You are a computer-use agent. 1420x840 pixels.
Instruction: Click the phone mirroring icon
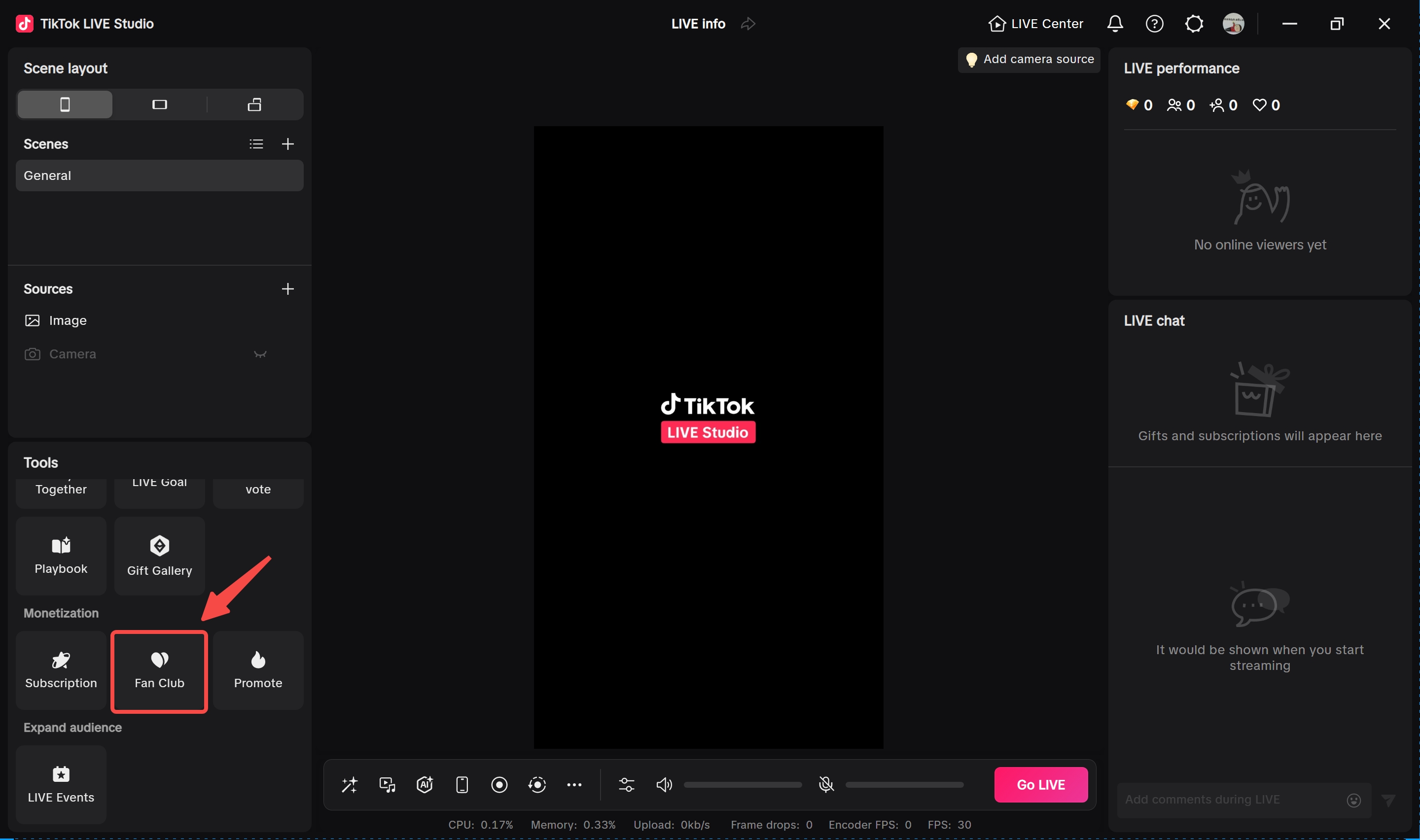(462, 784)
